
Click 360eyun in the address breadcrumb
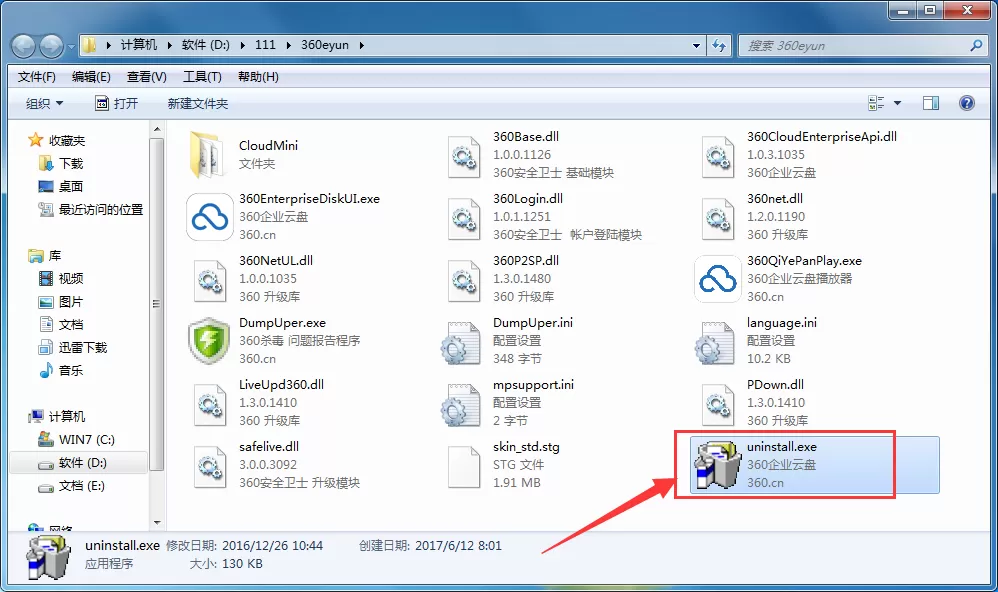(x=325, y=45)
